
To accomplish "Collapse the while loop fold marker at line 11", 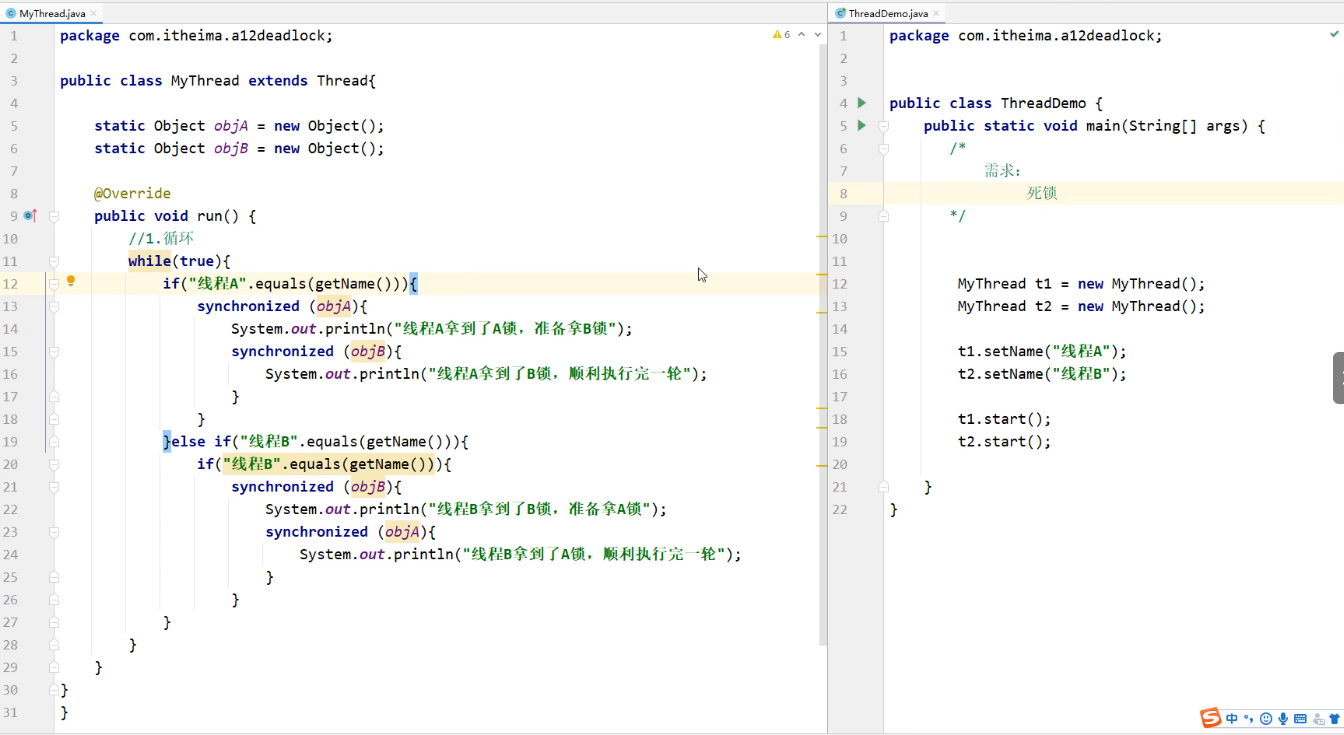I will [x=53, y=261].
